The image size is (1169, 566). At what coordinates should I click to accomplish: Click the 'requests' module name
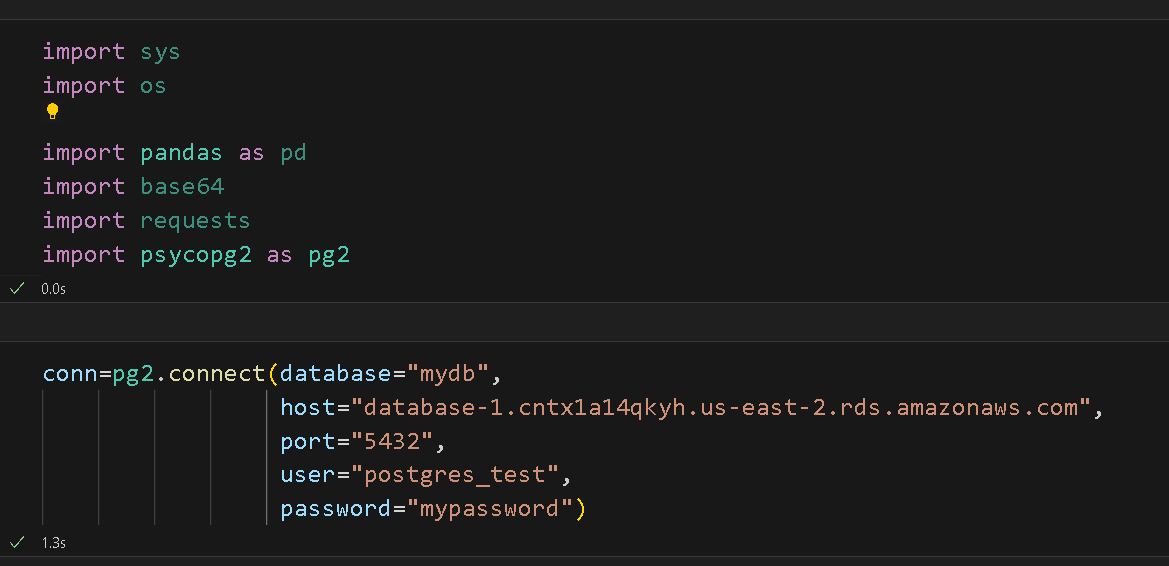(x=195, y=221)
